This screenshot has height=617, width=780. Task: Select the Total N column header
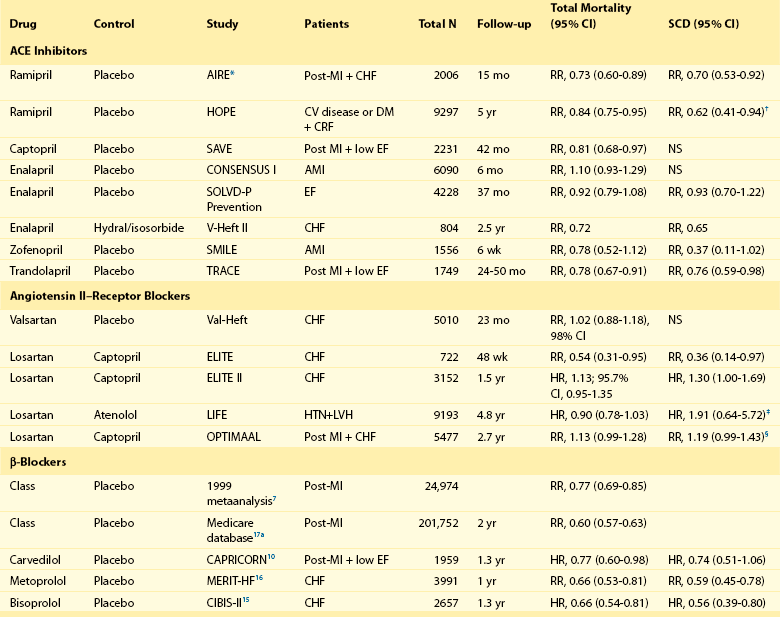point(438,23)
